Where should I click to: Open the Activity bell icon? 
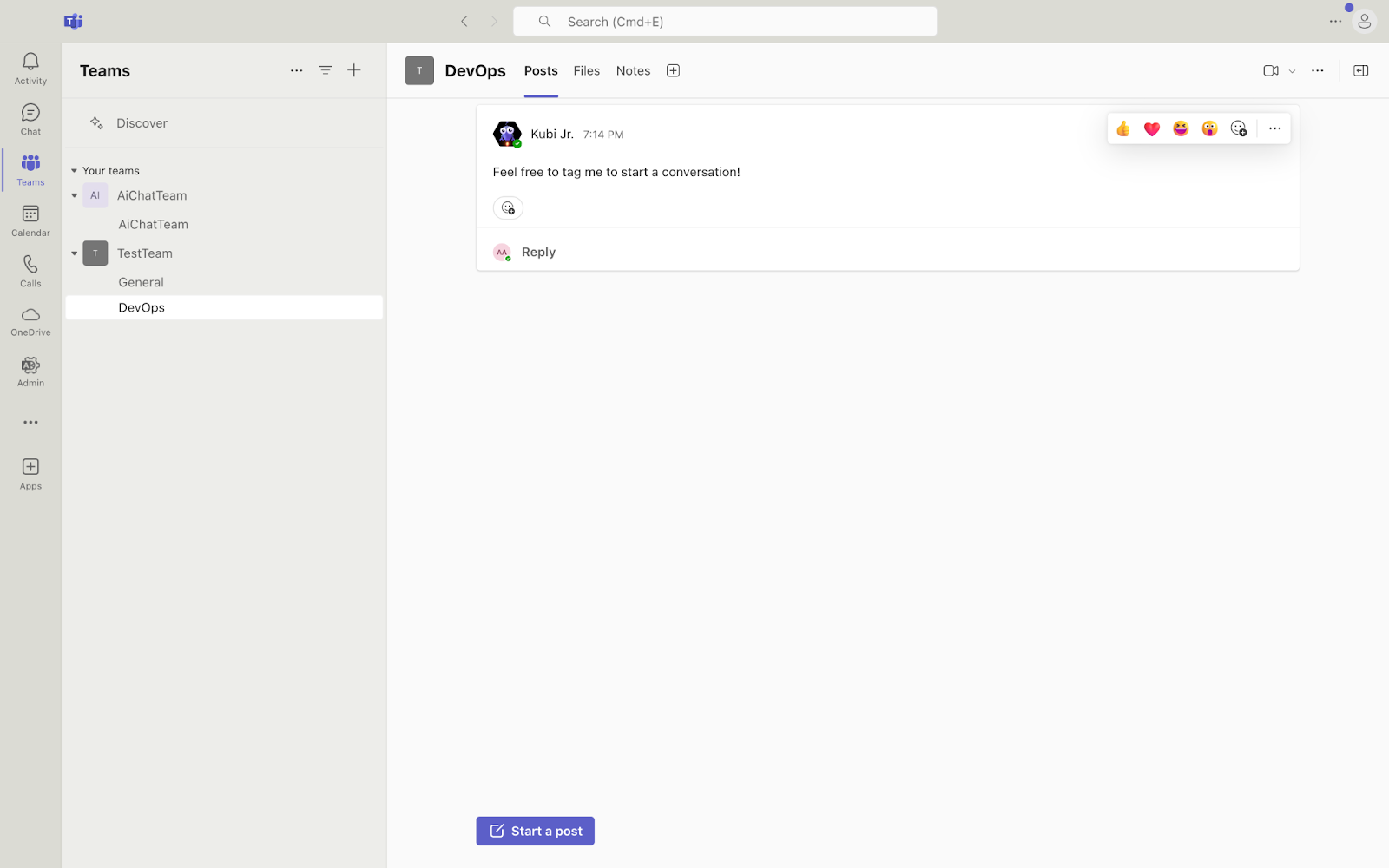click(30, 68)
